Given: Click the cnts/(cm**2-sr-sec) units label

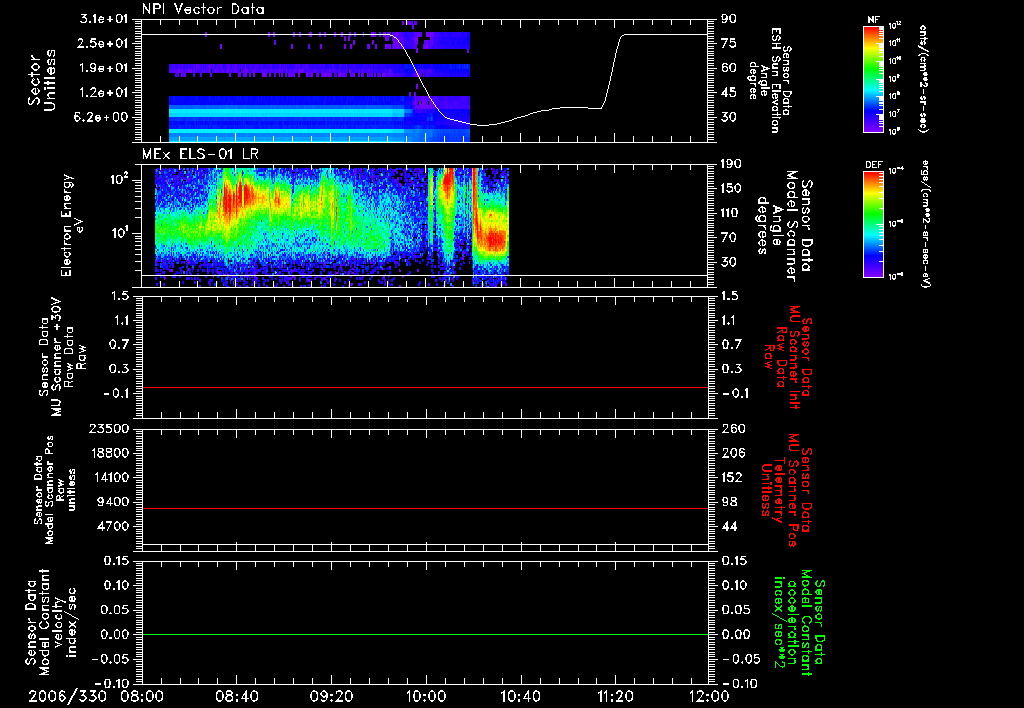Looking at the screenshot, I should point(923,79).
